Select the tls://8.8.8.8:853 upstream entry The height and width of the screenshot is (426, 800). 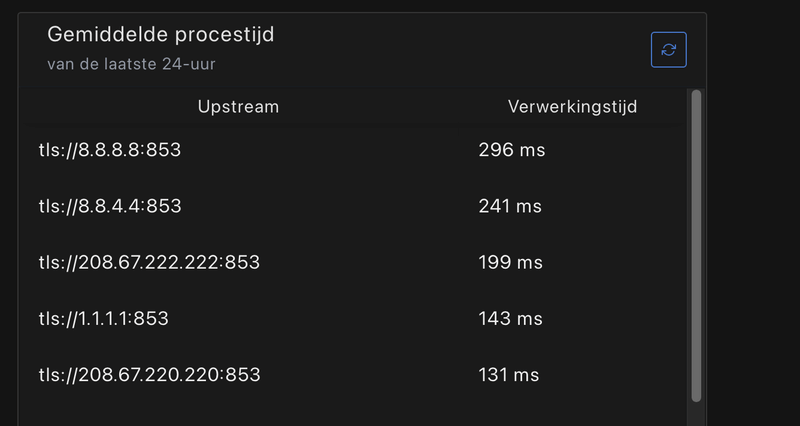[x=110, y=151]
